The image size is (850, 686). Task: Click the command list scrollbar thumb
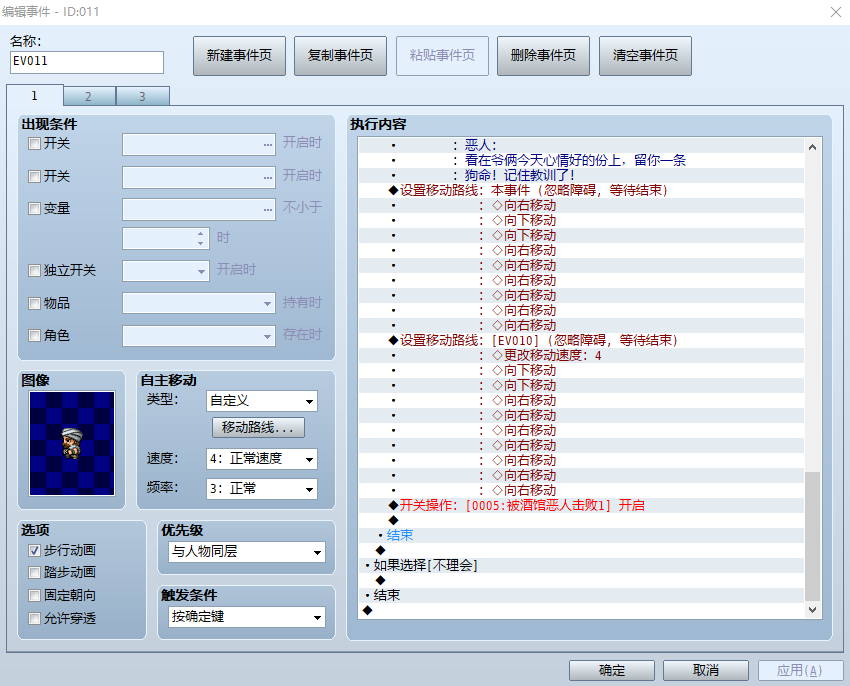(812, 536)
